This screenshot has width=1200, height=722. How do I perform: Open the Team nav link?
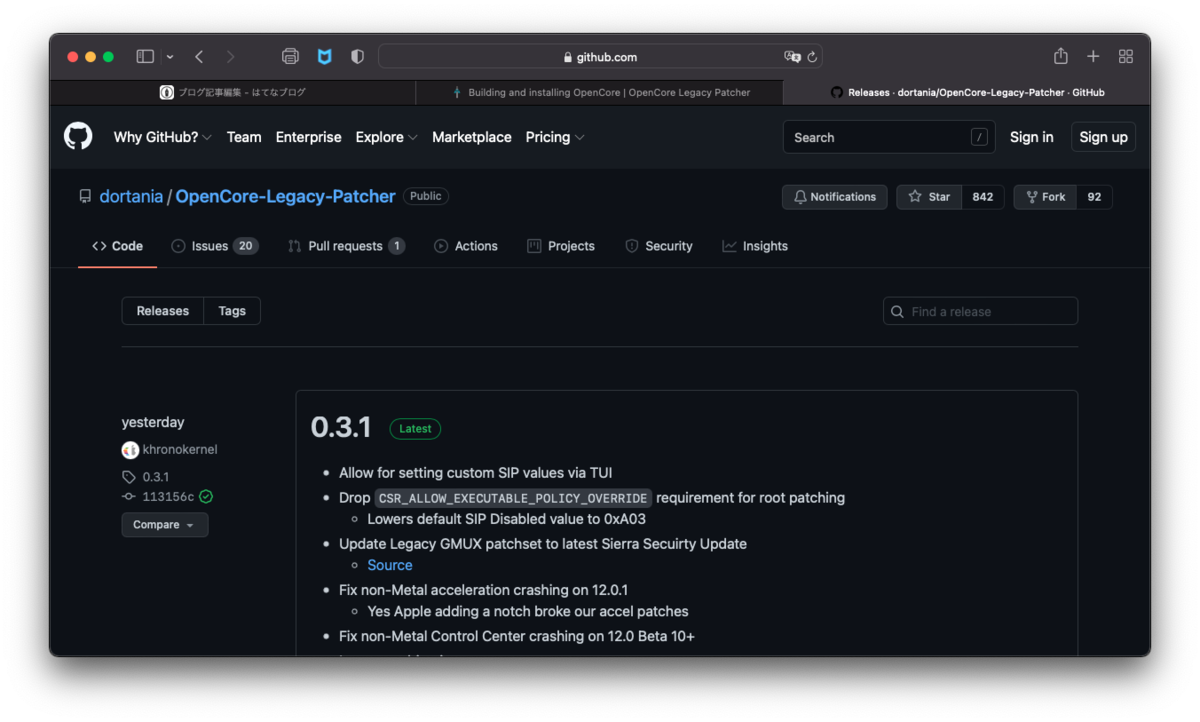(244, 137)
